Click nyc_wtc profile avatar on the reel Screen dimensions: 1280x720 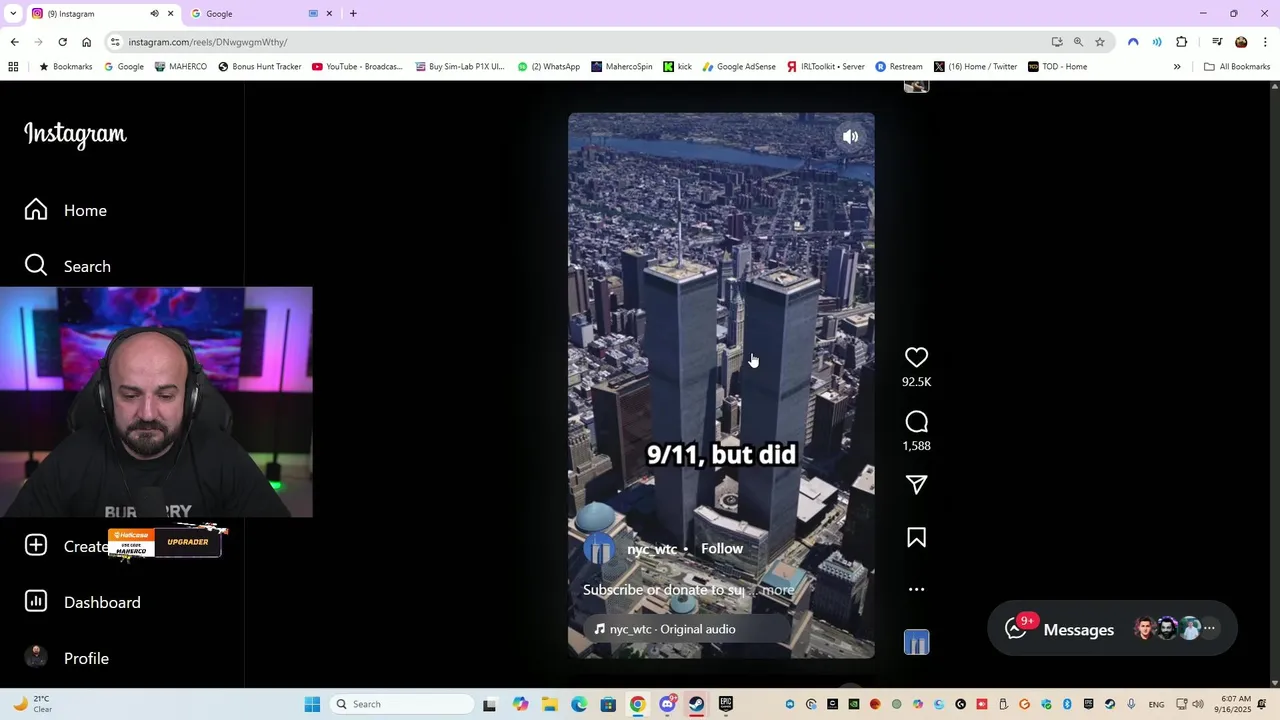coord(599,549)
